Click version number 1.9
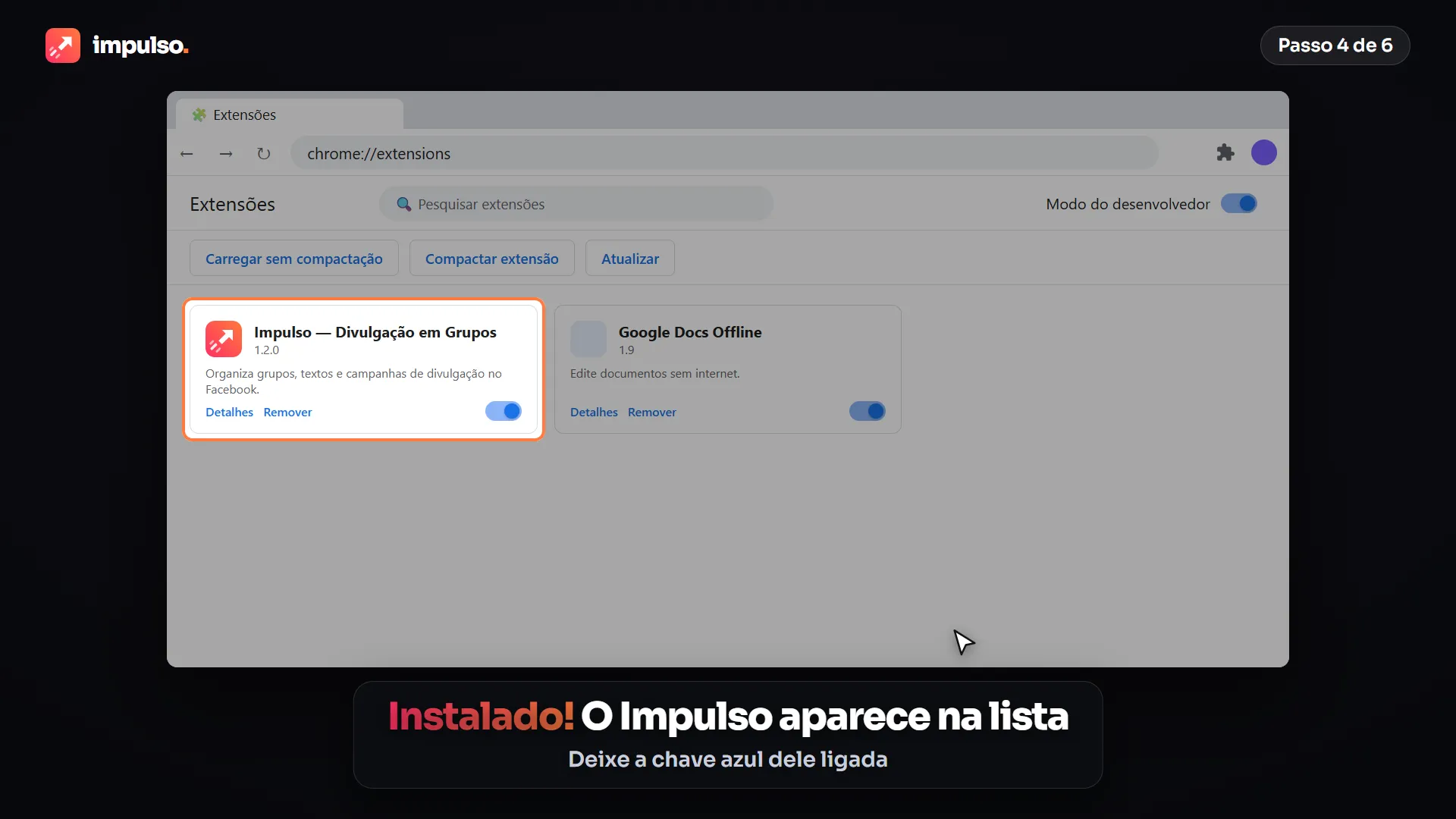 (626, 350)
